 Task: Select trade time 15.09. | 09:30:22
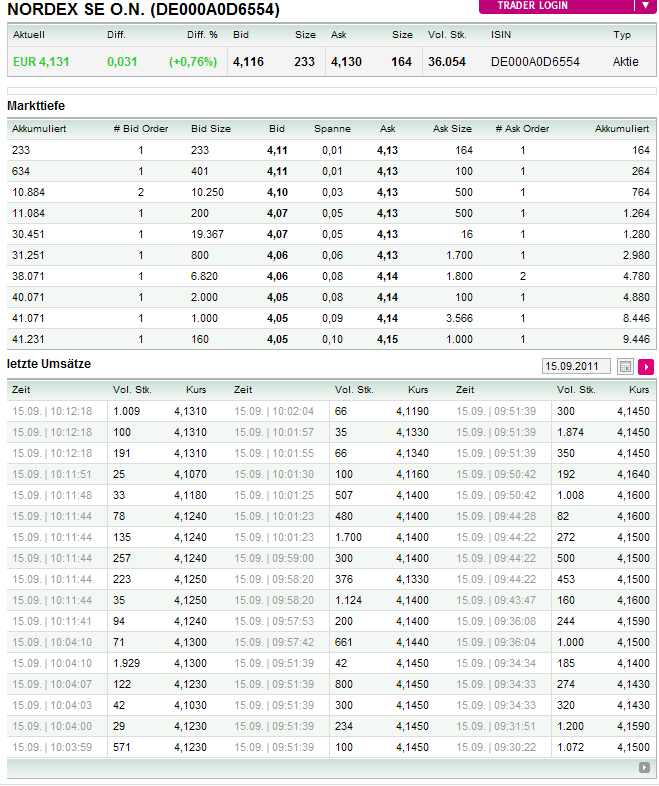pos(496,747)
